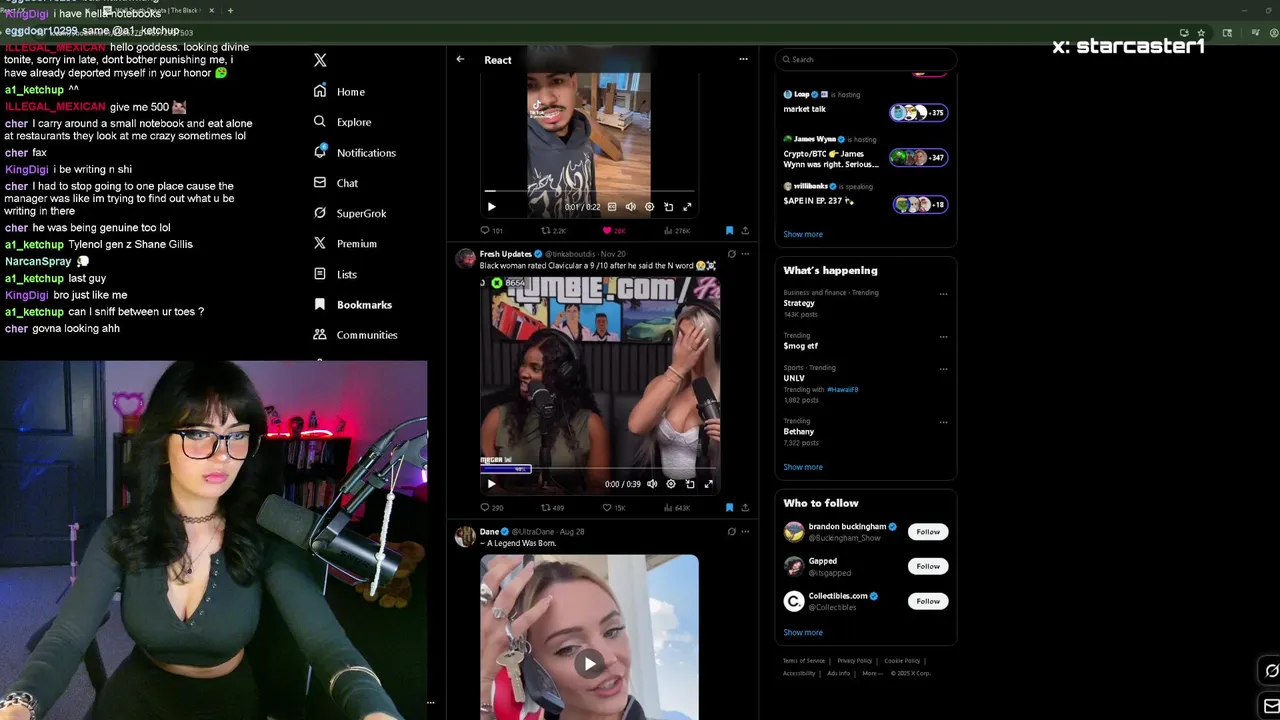Open Grok explain icon on Dane's post
This screenshot has height=720, width=1280.
tap(731, 531)
